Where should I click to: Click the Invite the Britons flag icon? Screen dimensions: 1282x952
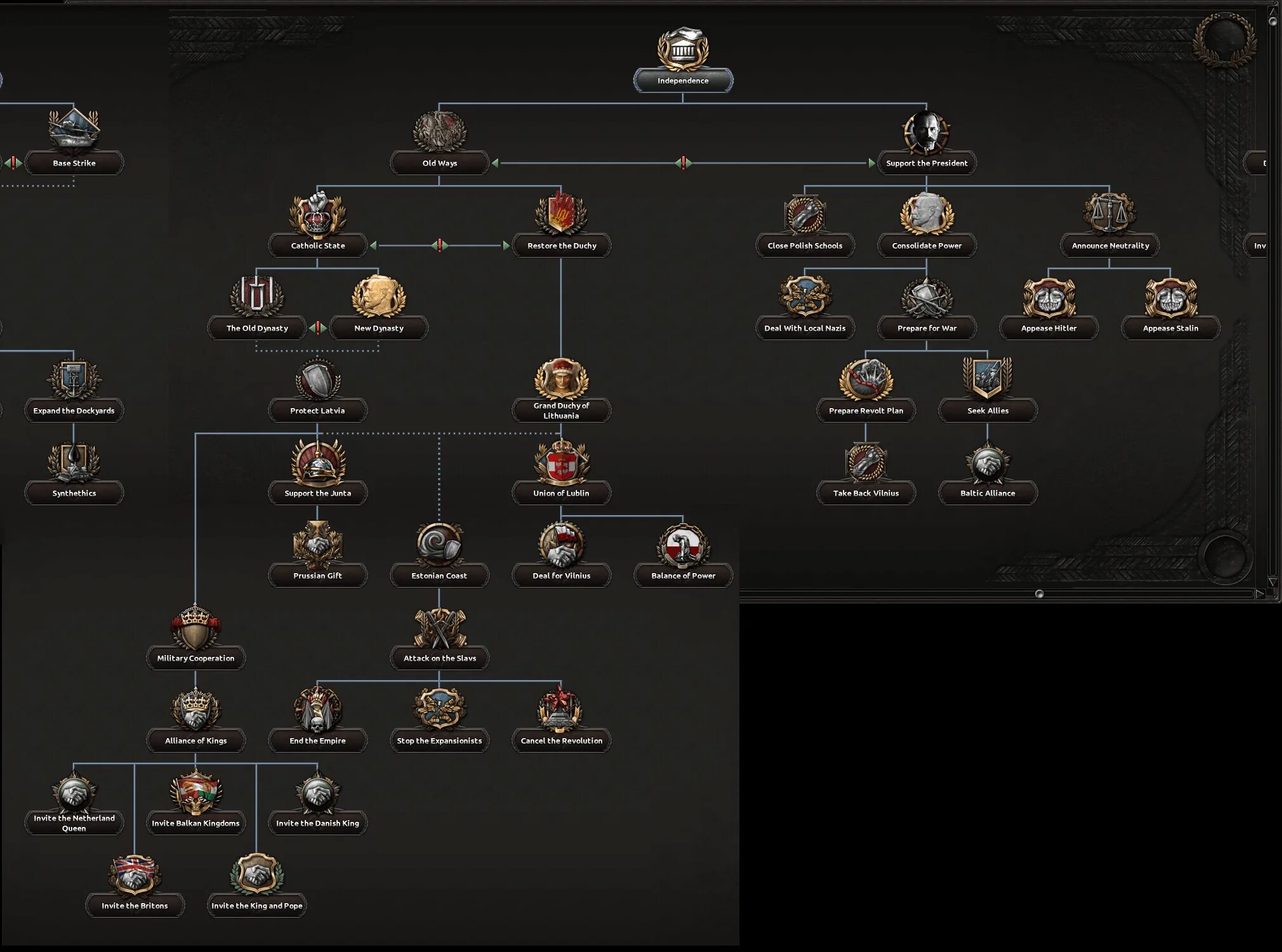click(135, 875)
